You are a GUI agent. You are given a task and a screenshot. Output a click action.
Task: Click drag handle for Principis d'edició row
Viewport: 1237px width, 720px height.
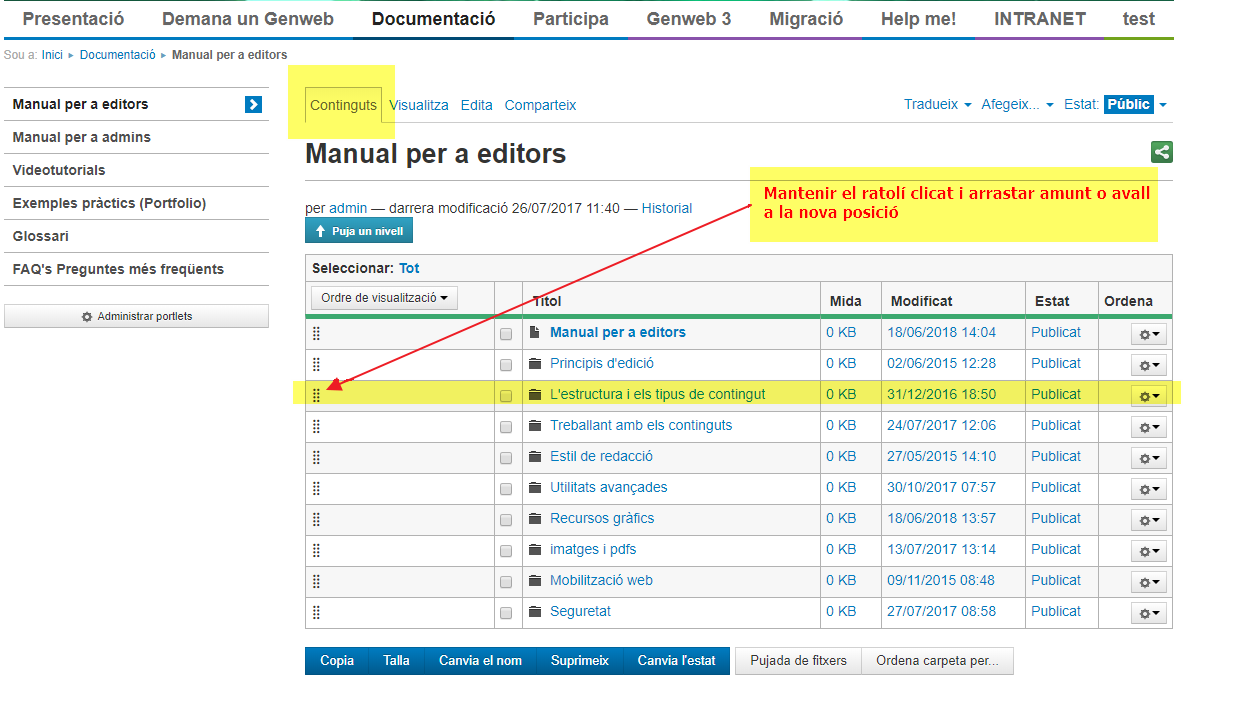[x=316, y=364]
